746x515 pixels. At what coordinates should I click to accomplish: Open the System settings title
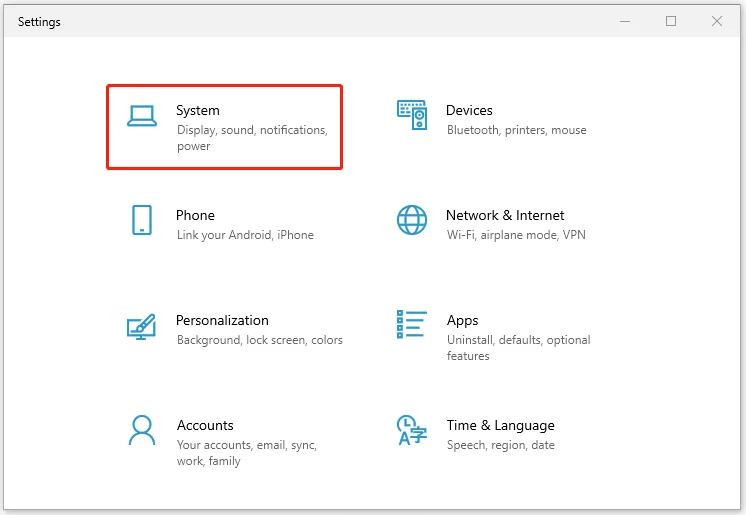coord(198,110)
